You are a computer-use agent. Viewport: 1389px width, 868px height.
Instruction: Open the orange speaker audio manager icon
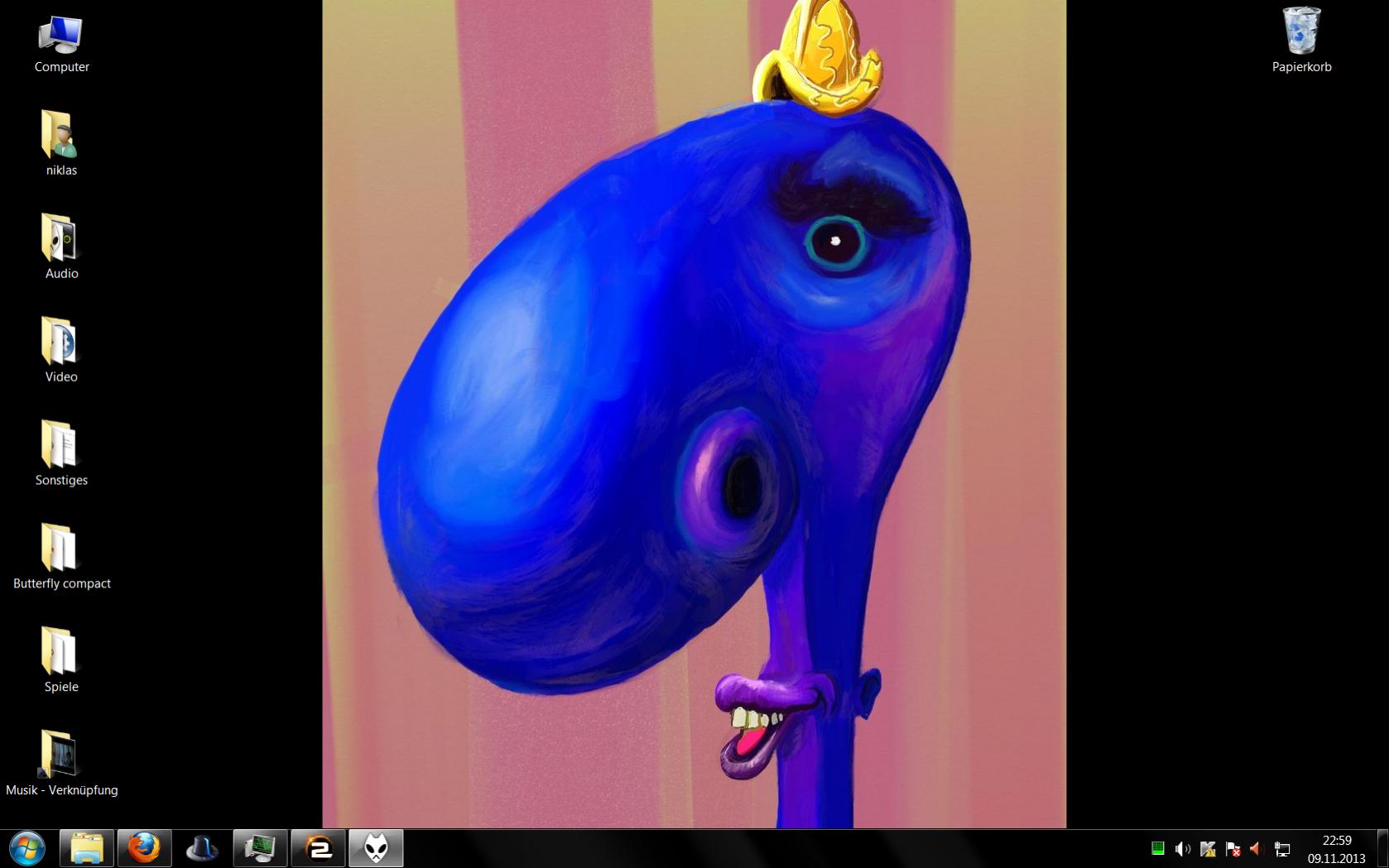pyautogui.click(x=1257, y=848)
